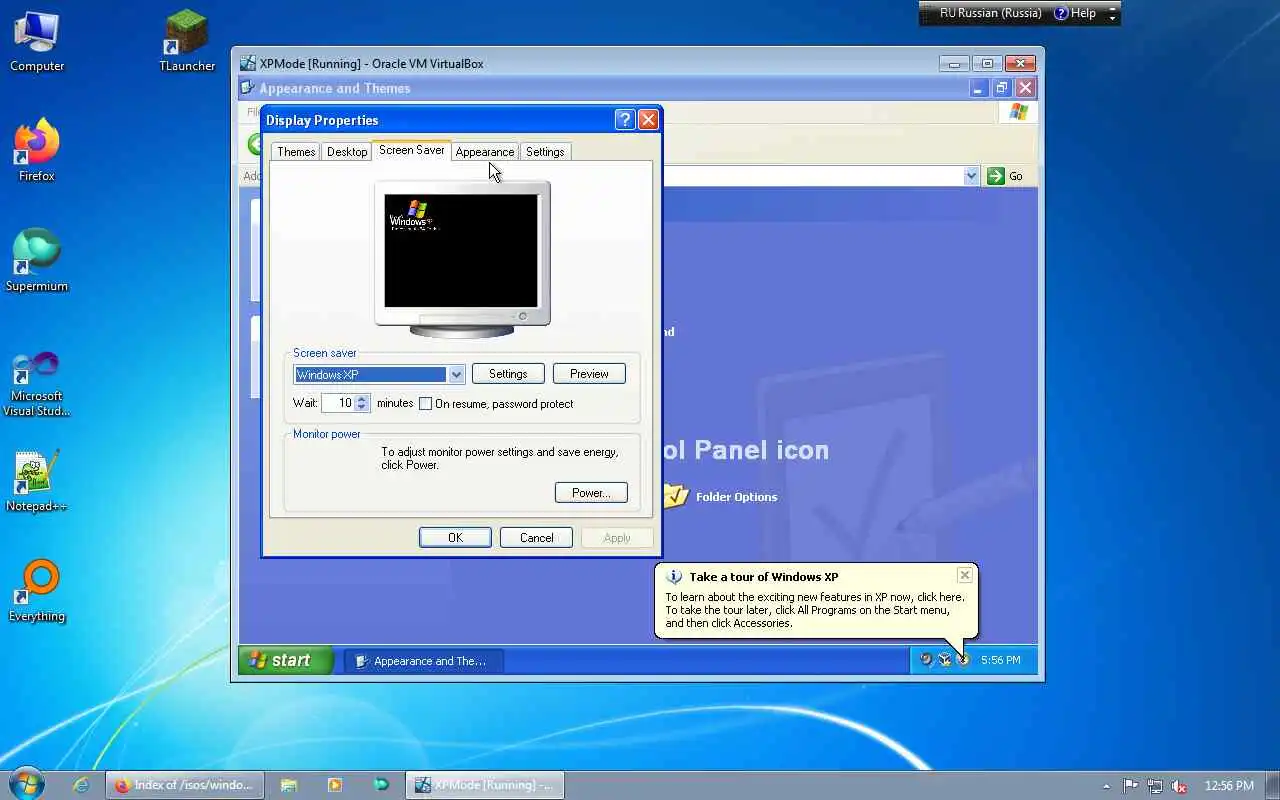Open the host clock showing 12:56 PM
The width and height of the screenshot is (1280, 800).
coord(1229,786)
